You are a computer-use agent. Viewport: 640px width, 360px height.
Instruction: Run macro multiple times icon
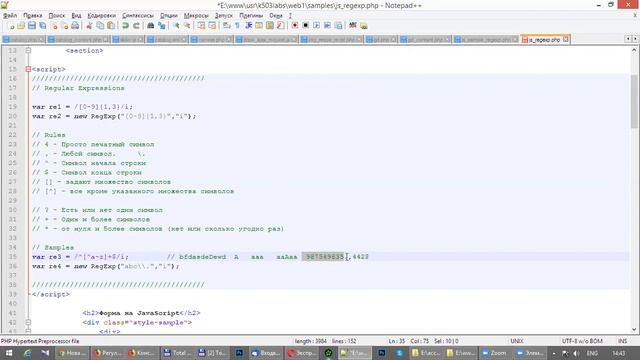pos(327,26)
